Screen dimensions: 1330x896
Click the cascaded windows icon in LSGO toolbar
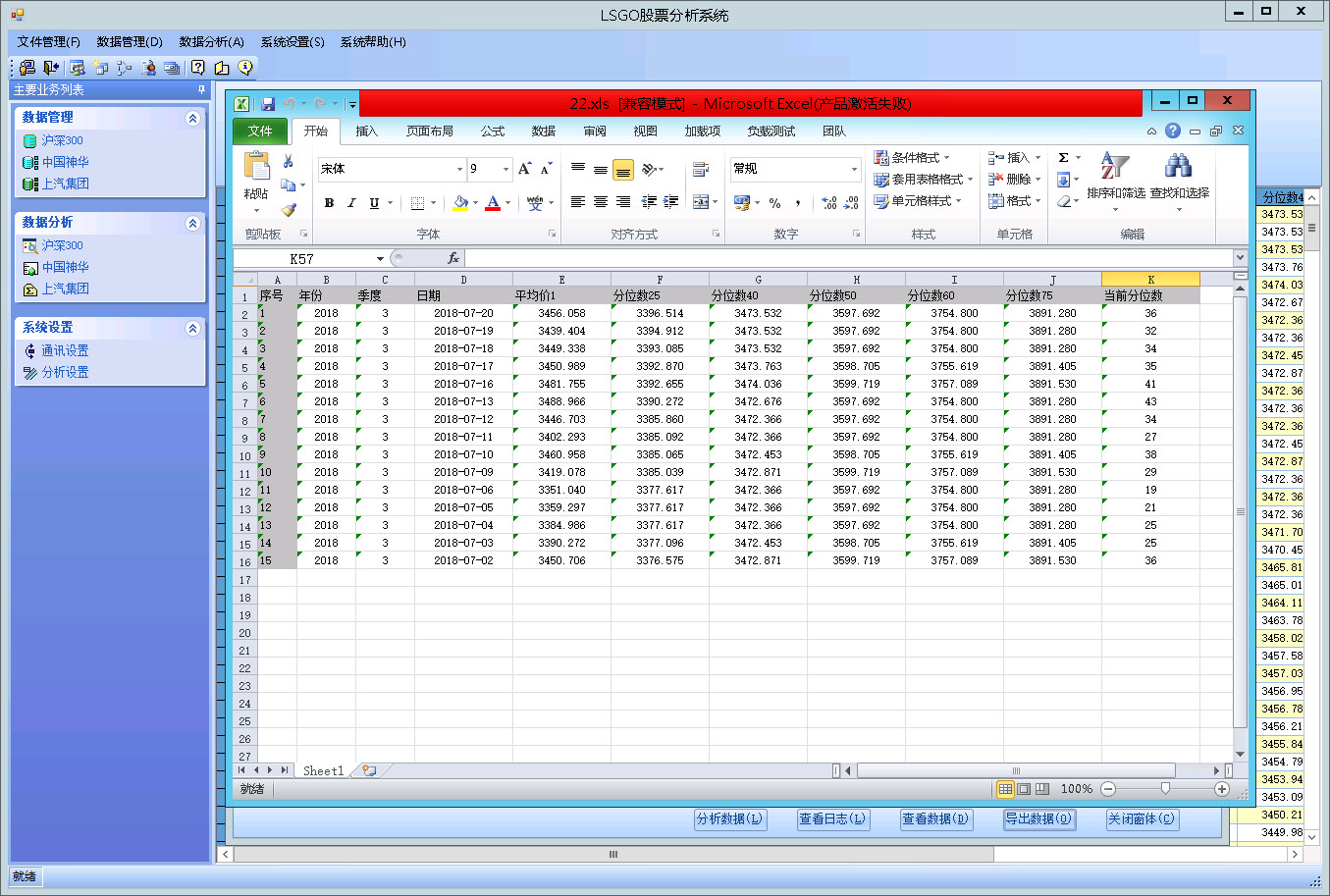click(x=172, y=68)
